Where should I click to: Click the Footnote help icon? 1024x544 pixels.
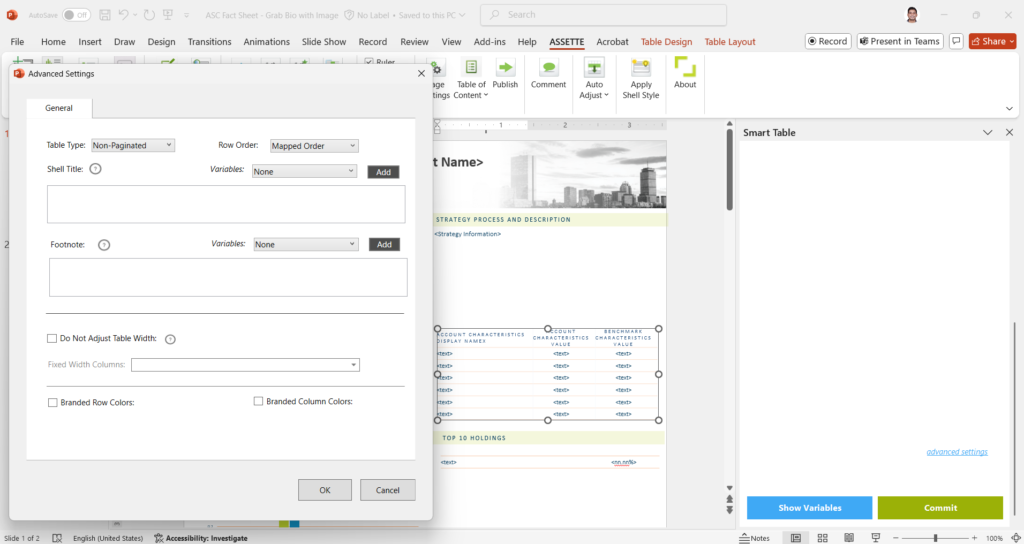click(x=104, y=244)
